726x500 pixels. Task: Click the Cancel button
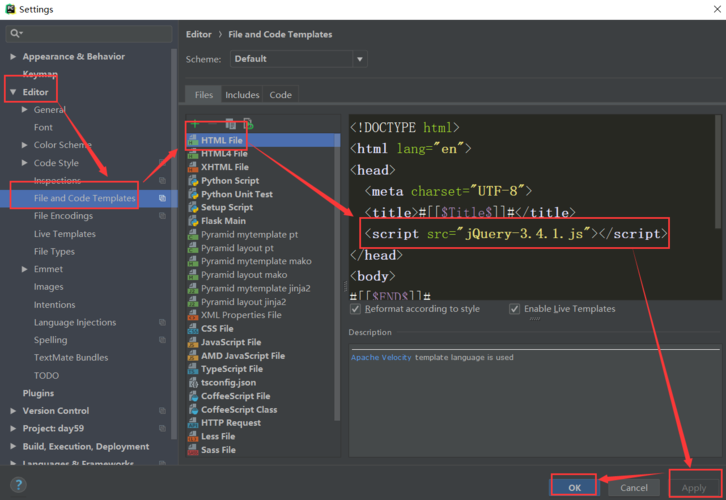coord(634,487)
